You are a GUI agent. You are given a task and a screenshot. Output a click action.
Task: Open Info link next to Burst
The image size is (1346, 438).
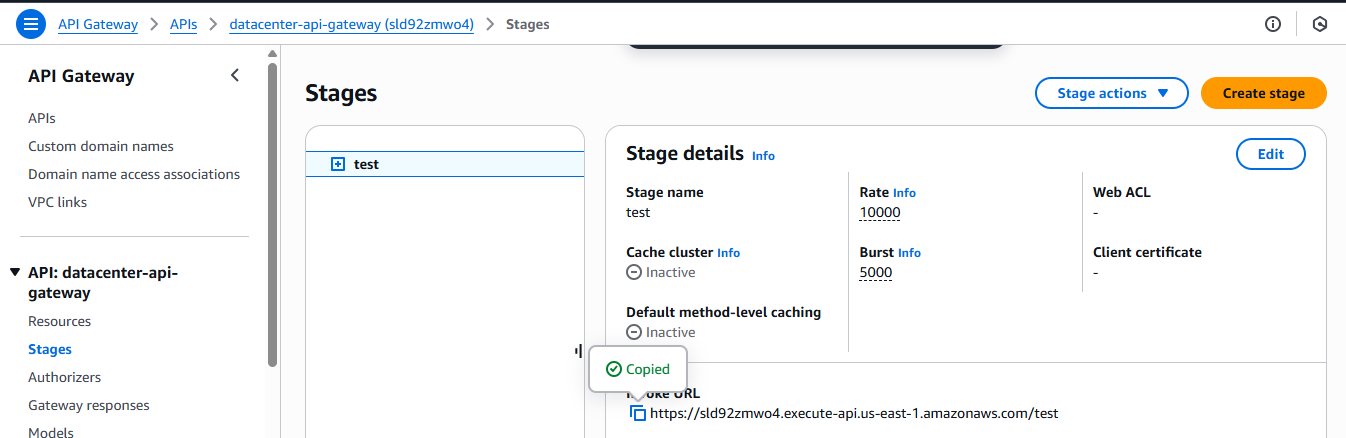coord(909,253)
